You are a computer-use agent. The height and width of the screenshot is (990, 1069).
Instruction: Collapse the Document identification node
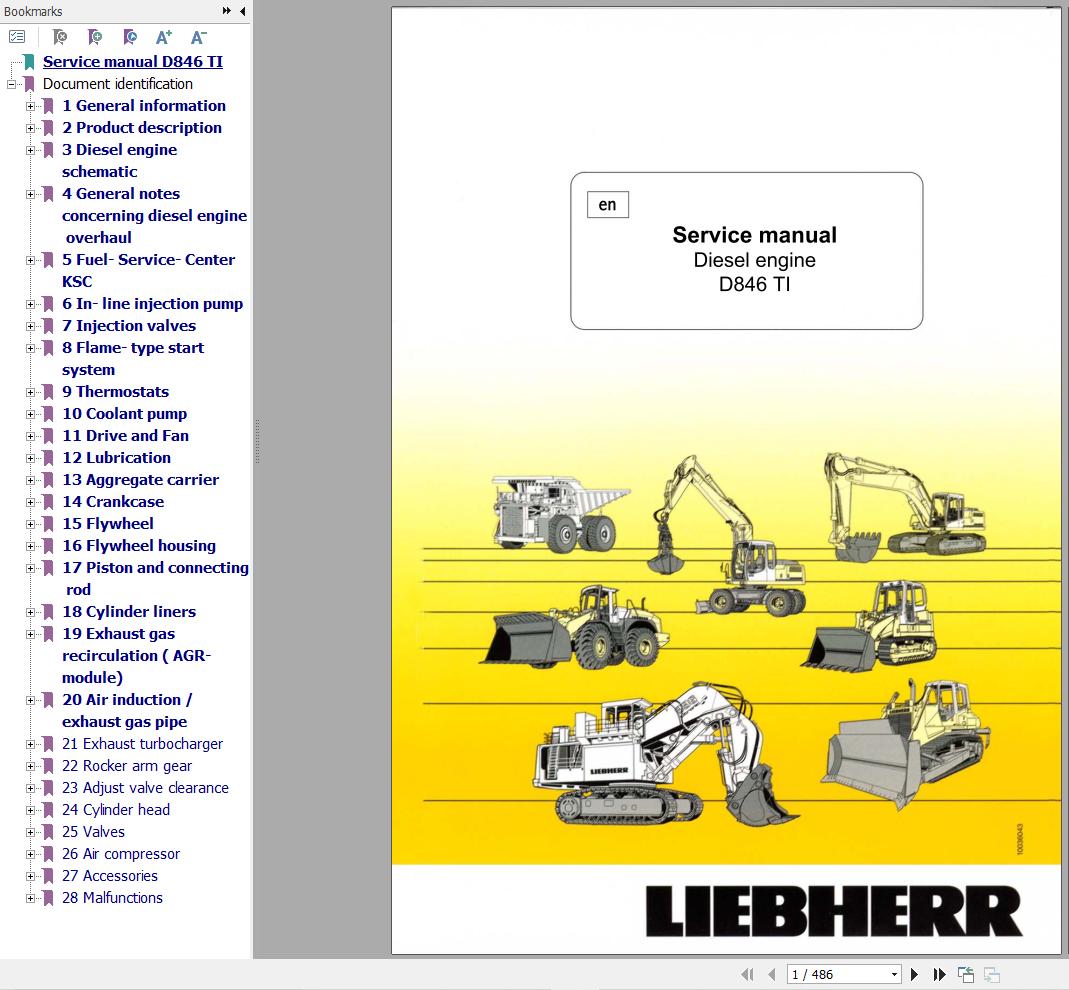click(11, 85)
